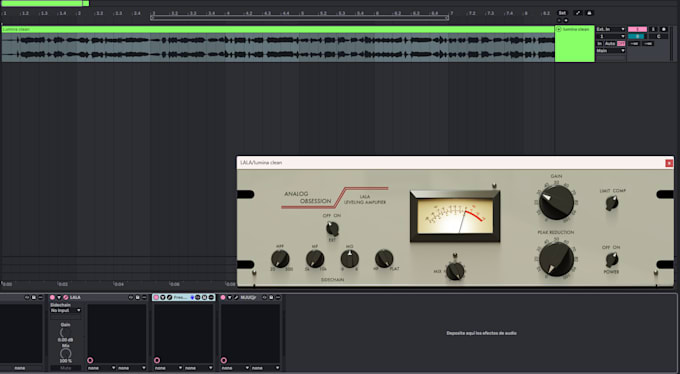Click the HPF sidechain knob

[x=280, y=259]
